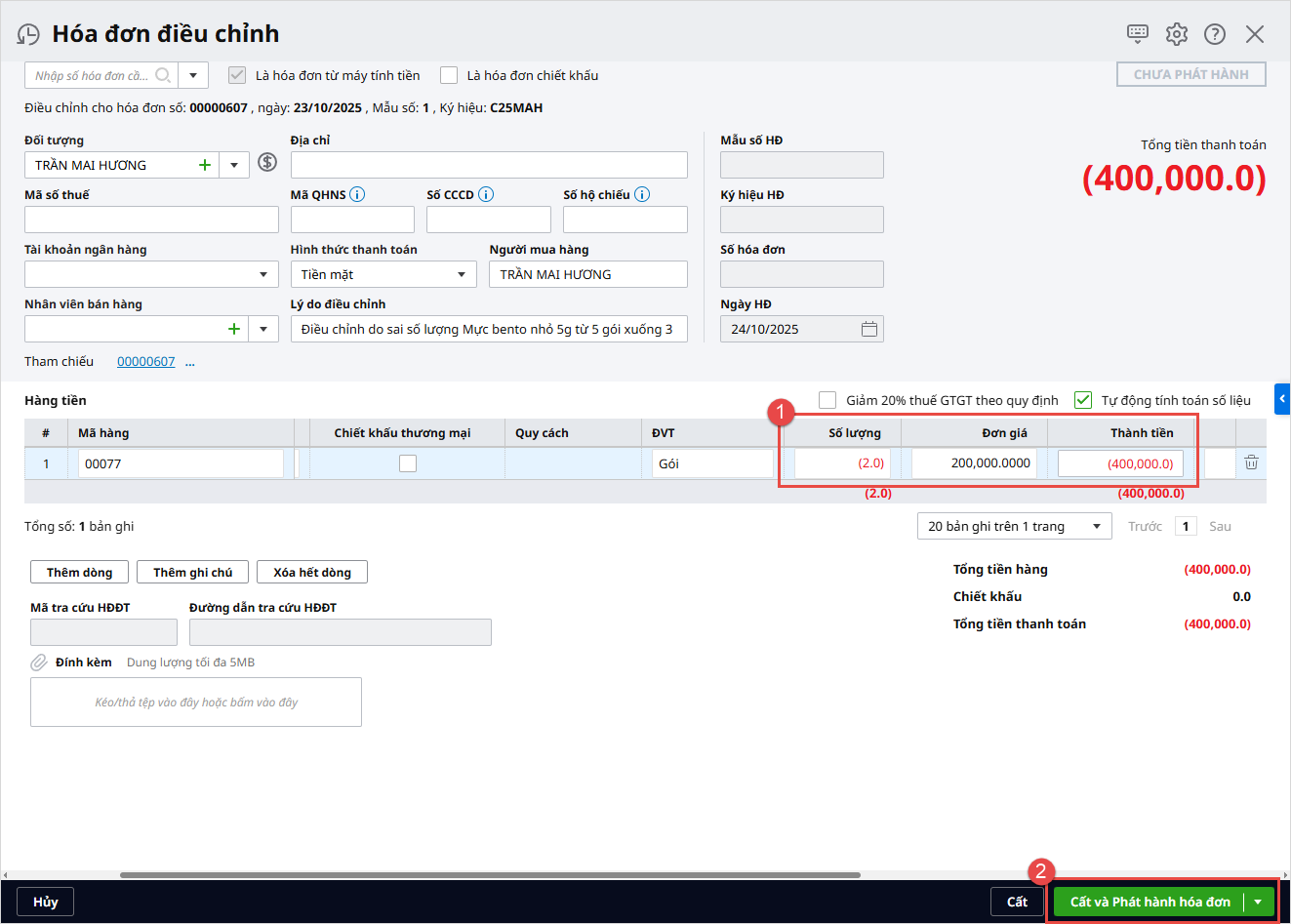Open reference invoice link 00000607
The width and height of the screenshot is (1291, 924).
pyautogui.click(x=146, y=362)
